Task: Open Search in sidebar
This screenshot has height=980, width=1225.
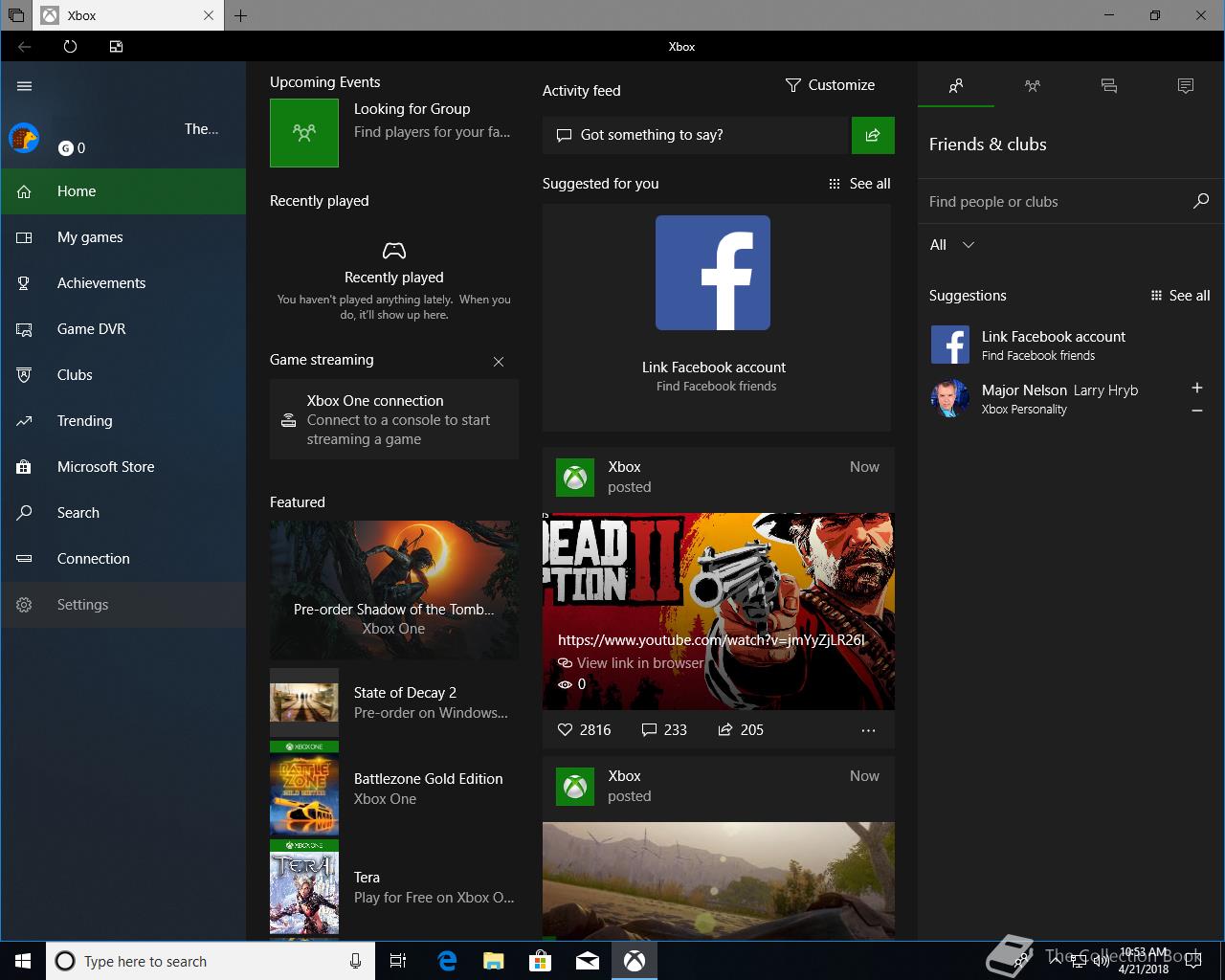Action: click(x=122, y=513)
